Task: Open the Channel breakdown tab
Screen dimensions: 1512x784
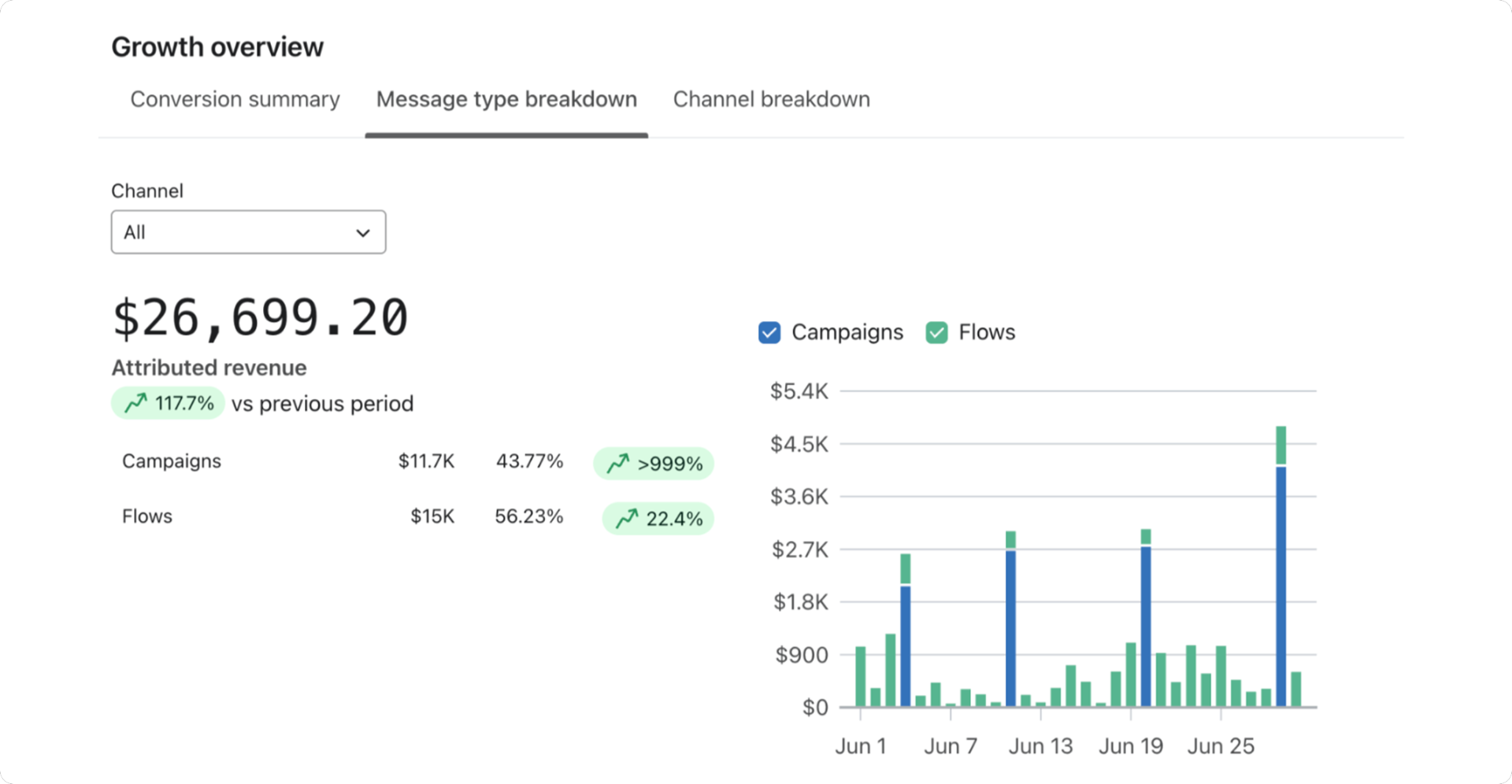Action: point(771,99)
